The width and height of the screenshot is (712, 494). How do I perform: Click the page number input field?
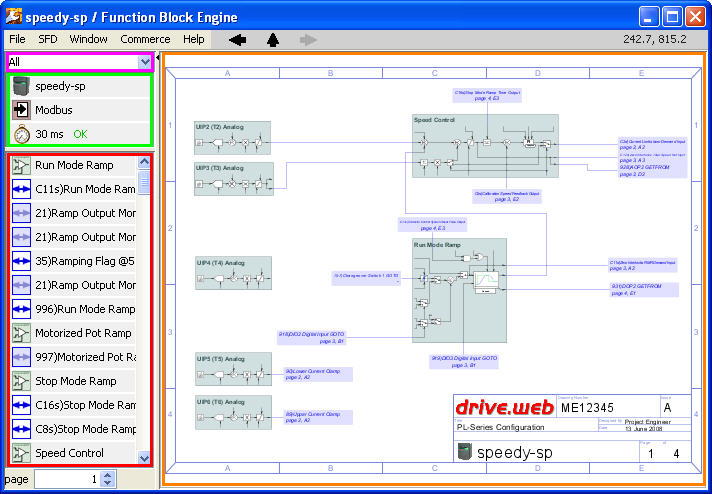pyautogui.click(x=69, y=479)
